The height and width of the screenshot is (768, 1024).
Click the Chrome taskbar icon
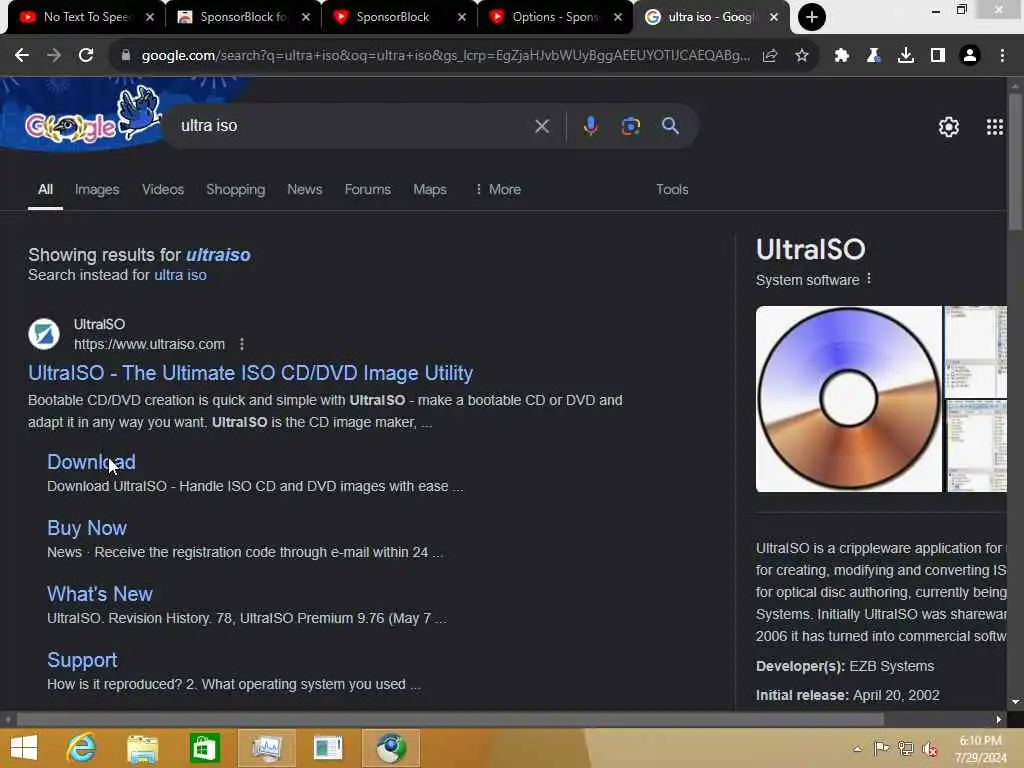pyautogui.click(x=391, y=748)
